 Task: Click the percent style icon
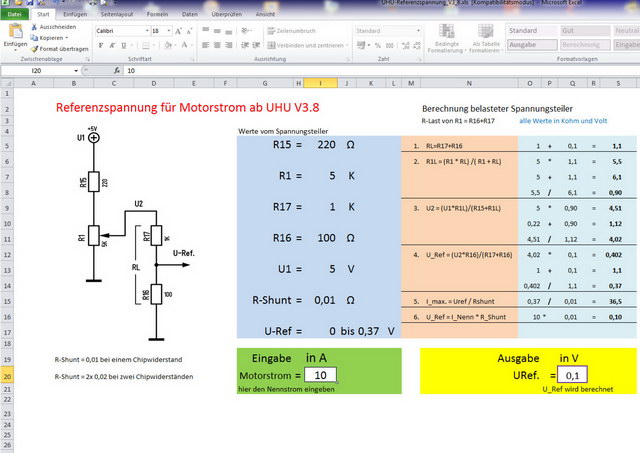pos(376,45)
